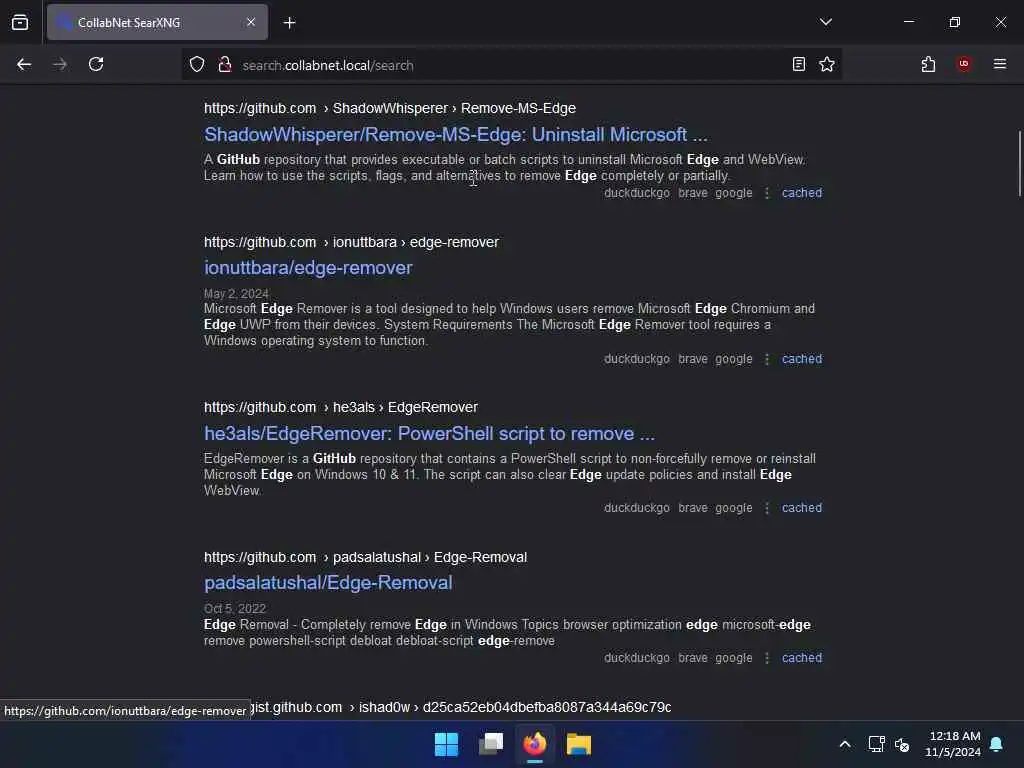Viewport: 1024px width, 768px height.
Task: Bookmark this page with star icon
Action: [x=827, y=64]
